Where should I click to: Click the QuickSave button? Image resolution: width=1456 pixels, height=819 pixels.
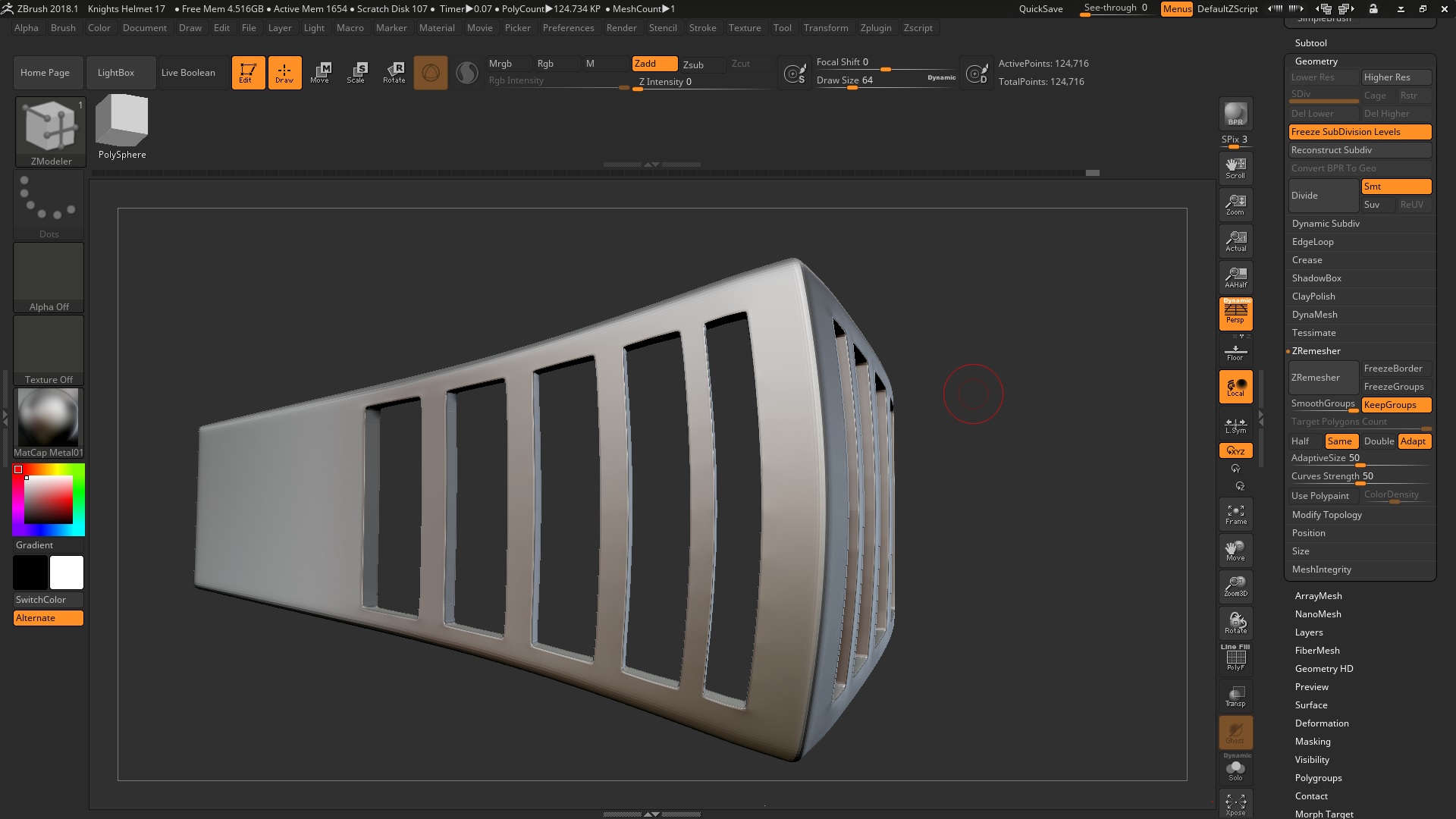1040,9
